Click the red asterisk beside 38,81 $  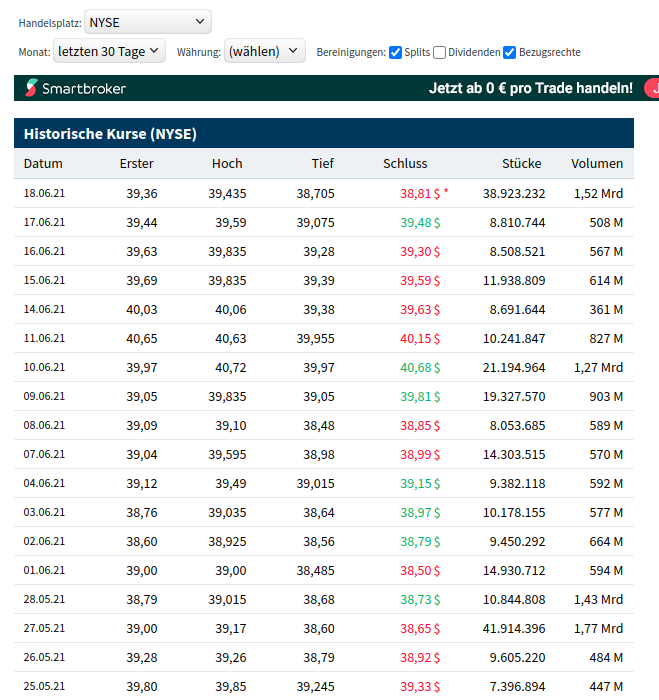click(x=446, y=191)
